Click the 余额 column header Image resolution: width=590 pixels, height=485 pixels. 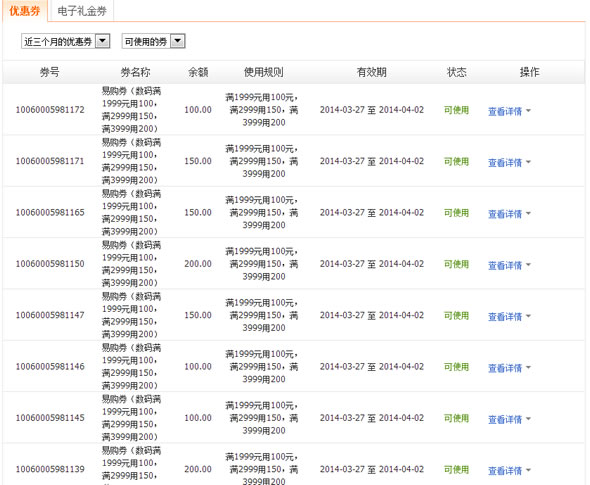198,72
